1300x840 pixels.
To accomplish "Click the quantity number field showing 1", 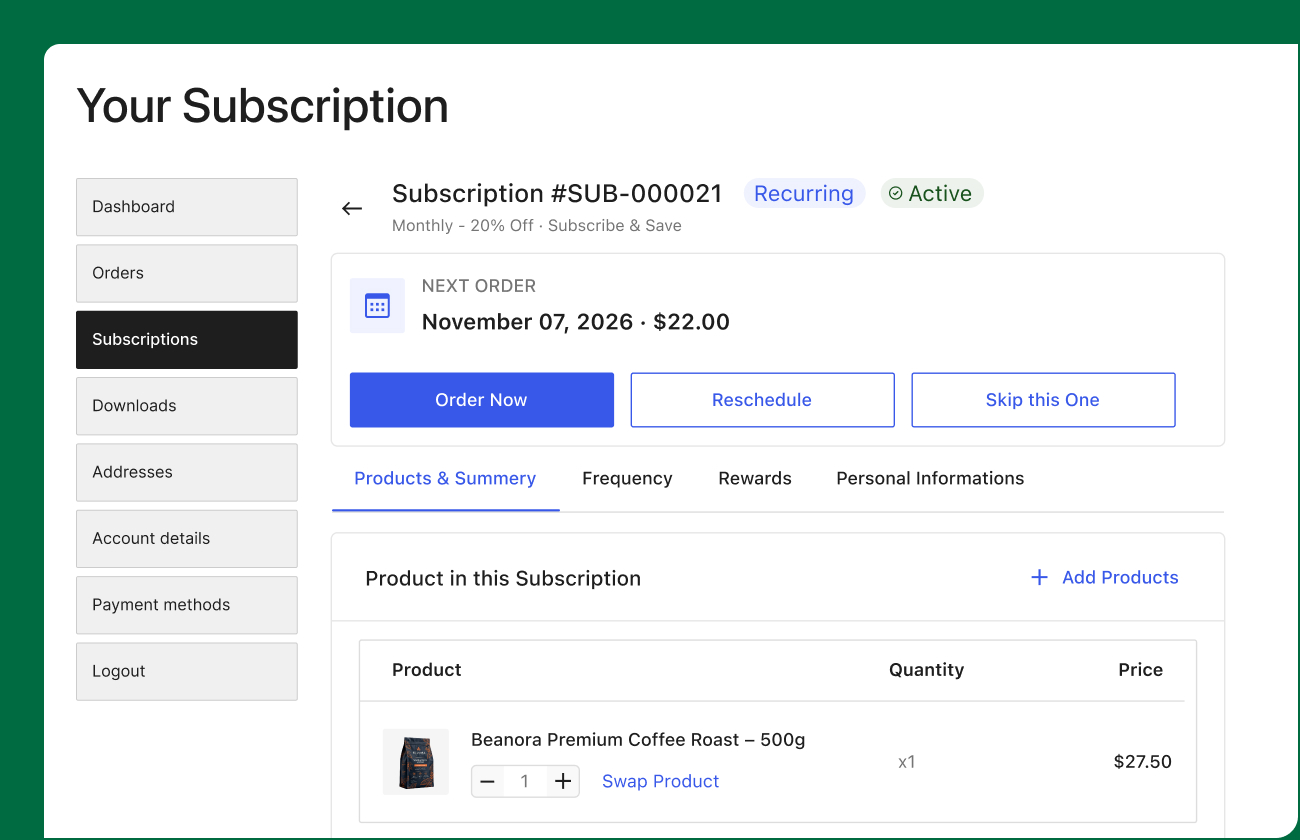I will point(525,781).
